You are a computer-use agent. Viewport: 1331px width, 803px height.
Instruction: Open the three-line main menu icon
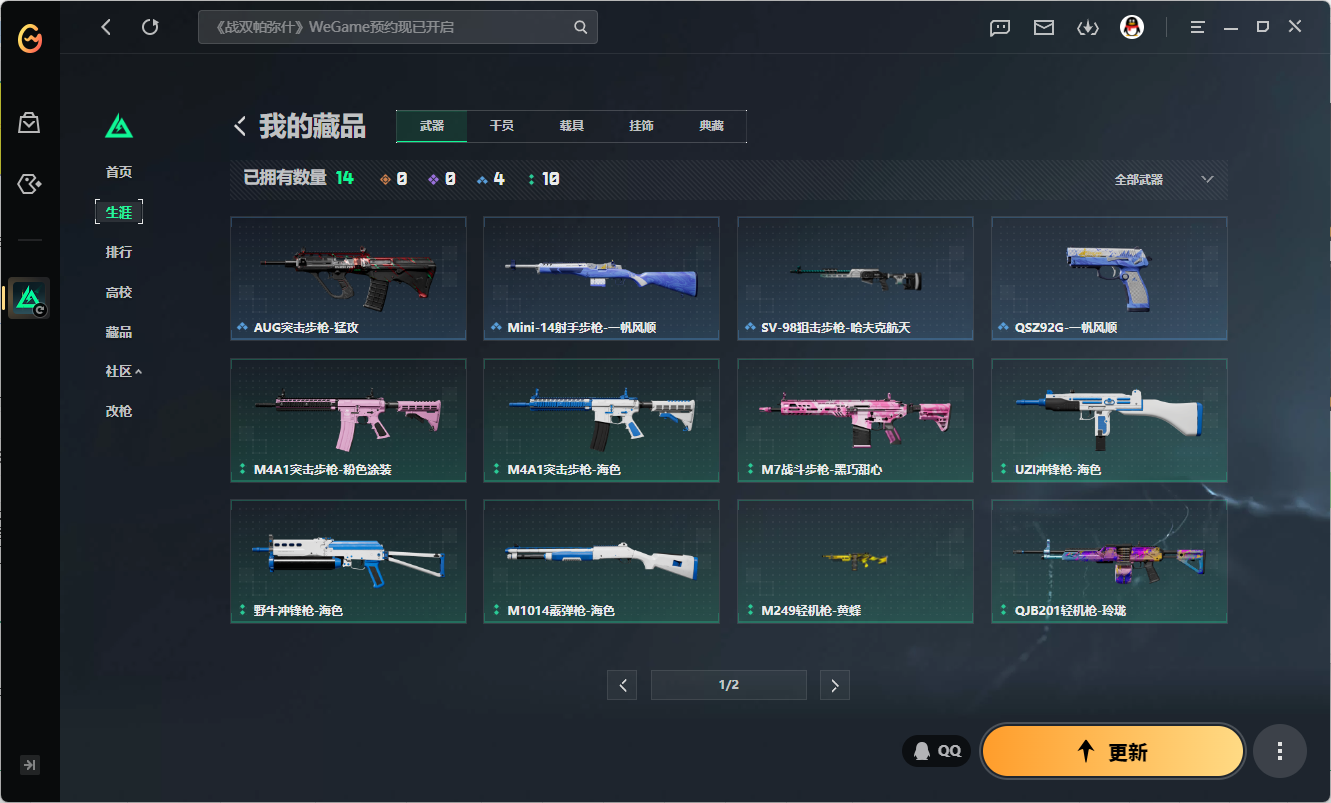pos(1198,28)
